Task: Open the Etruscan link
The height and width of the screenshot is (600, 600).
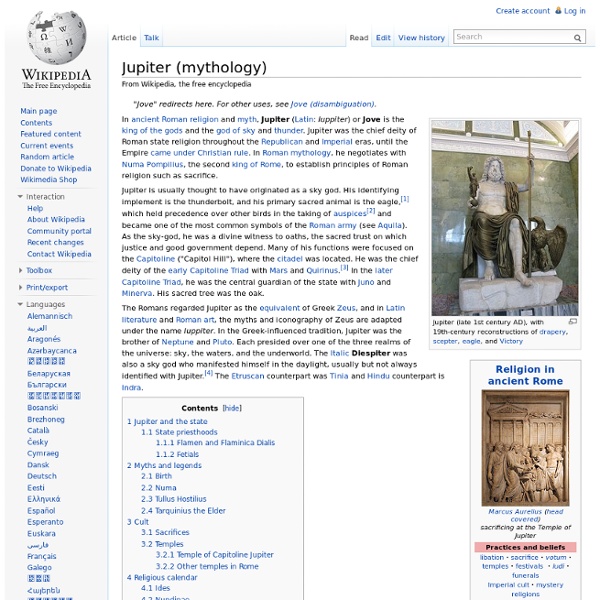Action: (248, 376)
